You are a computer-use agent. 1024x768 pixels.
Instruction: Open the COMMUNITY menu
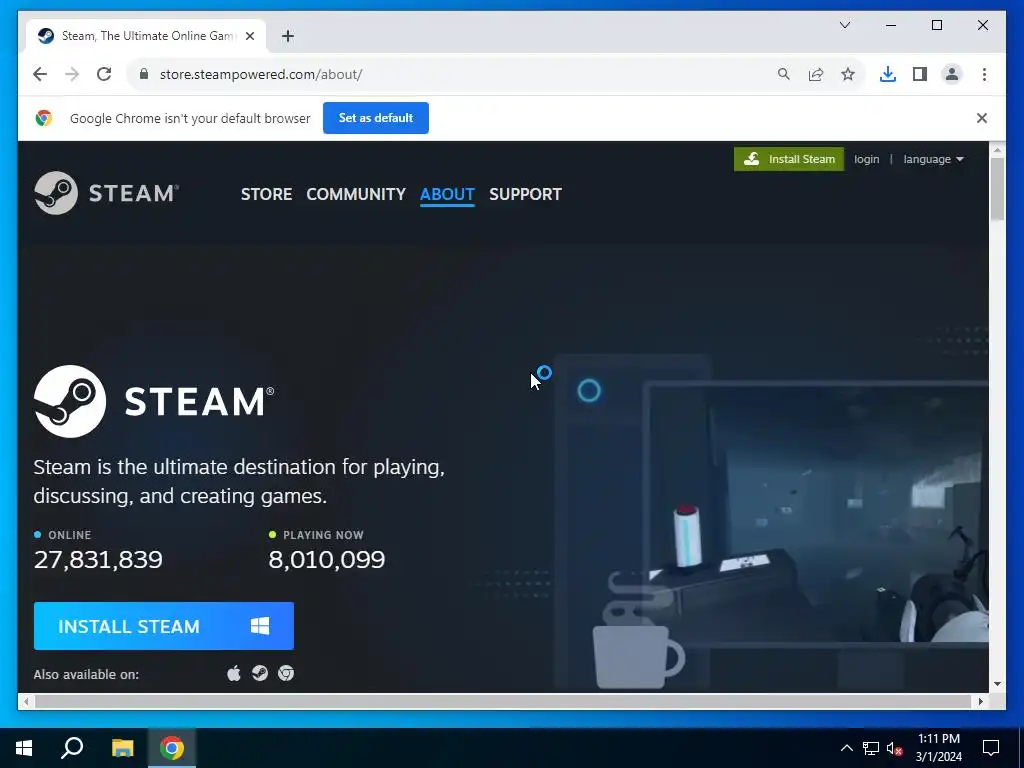[356, 194]
